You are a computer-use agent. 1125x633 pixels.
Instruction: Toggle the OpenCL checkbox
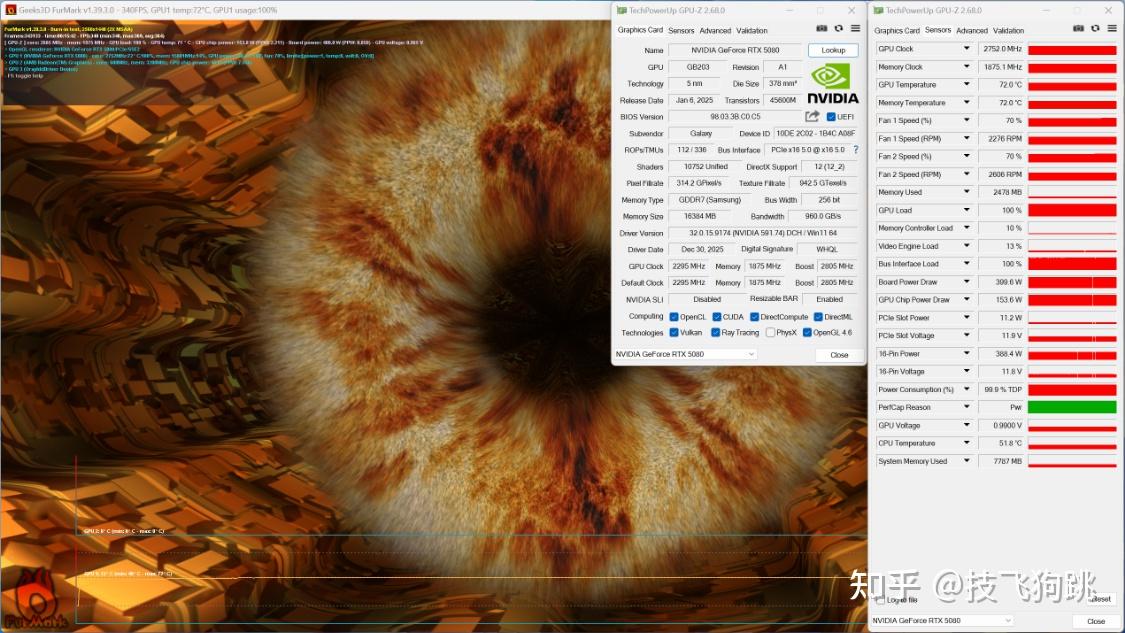674,316
